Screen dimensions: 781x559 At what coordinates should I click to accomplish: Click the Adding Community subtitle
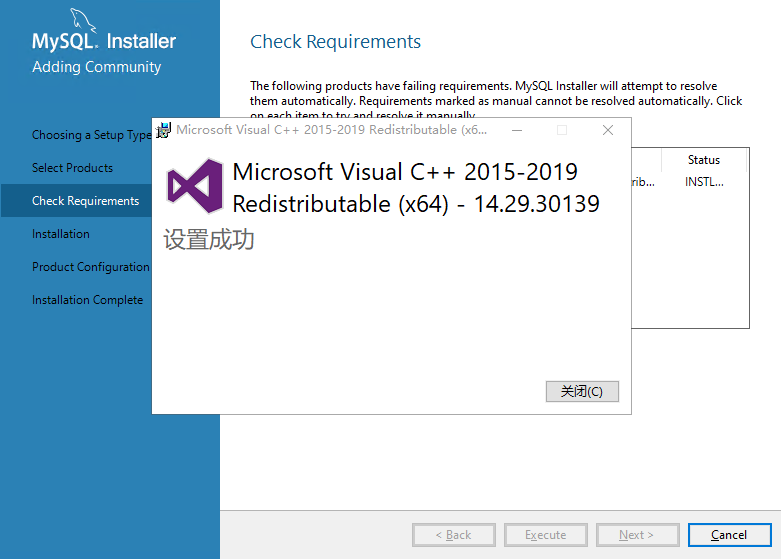pos(97,67)
